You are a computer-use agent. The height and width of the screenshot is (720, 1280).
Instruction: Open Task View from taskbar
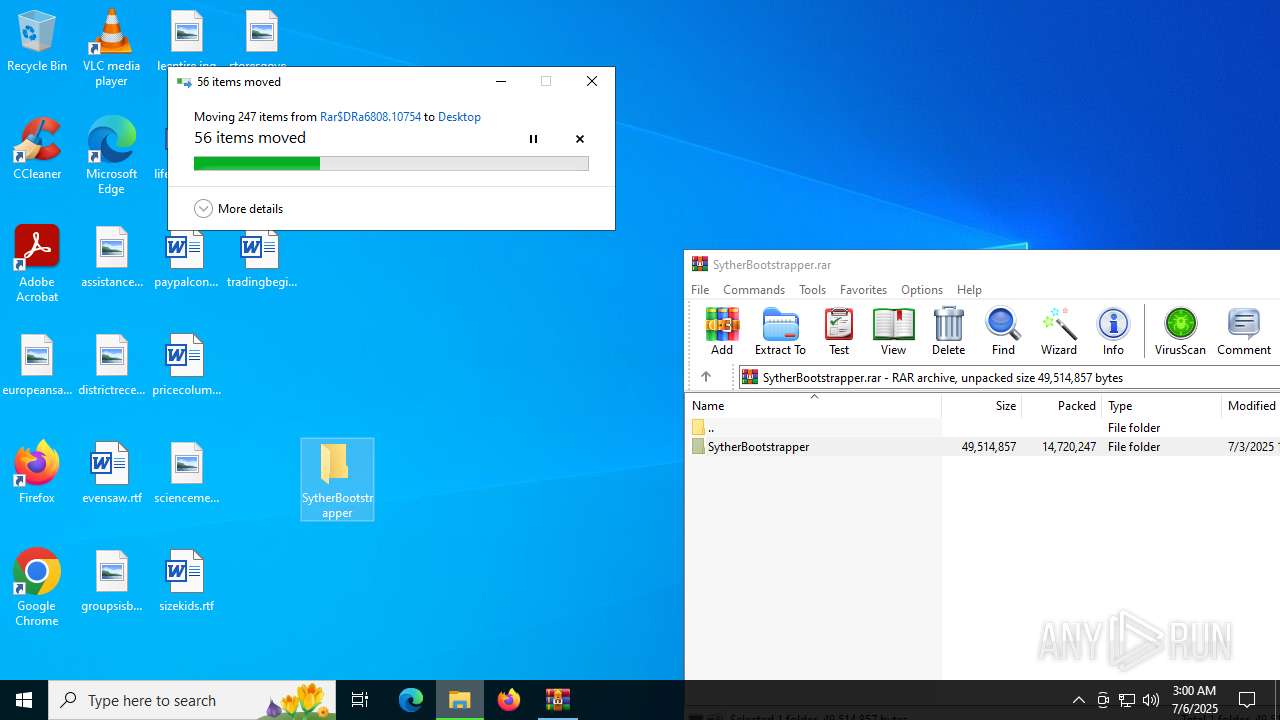(360, 700)
